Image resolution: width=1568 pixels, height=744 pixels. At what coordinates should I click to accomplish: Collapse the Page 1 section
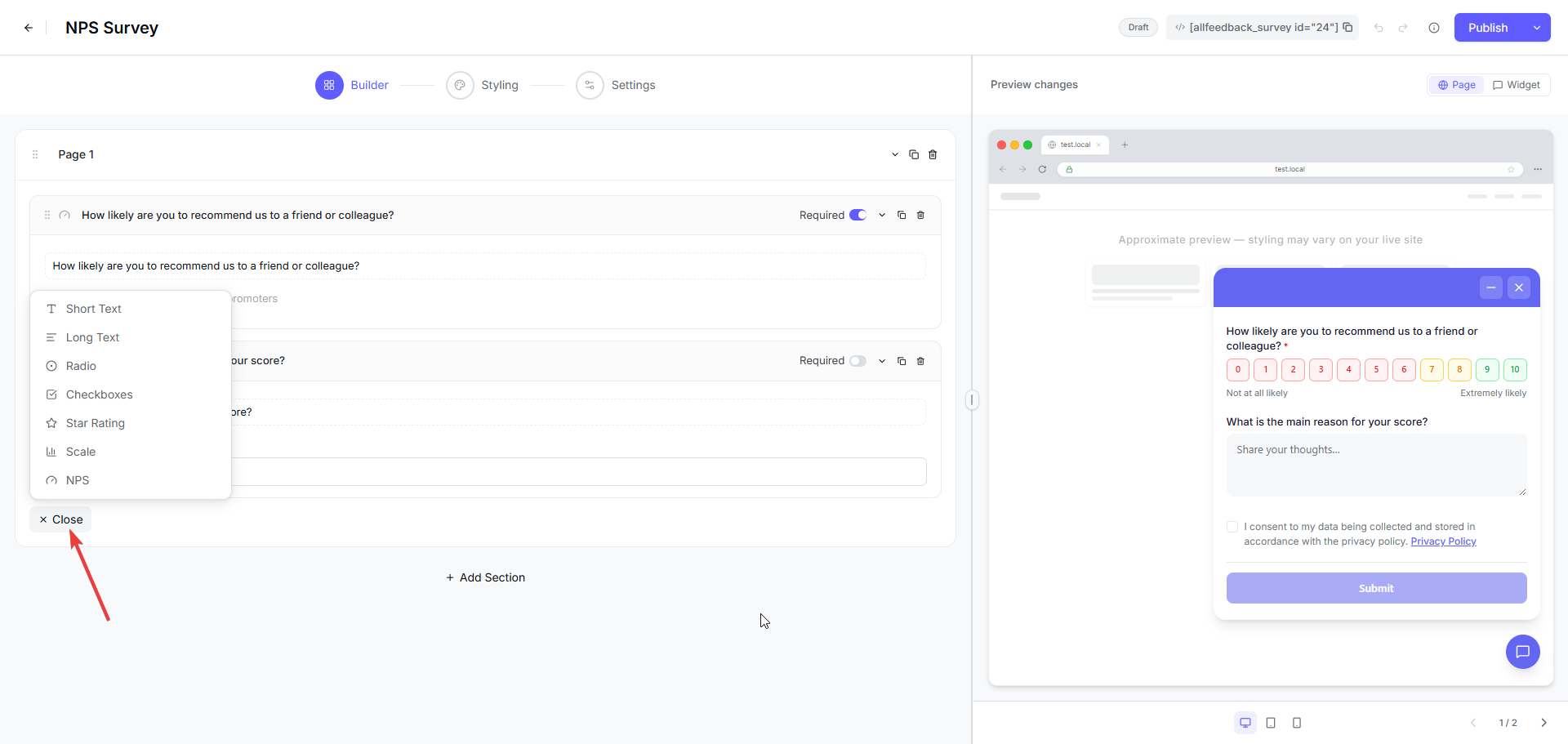click(895, 154)
